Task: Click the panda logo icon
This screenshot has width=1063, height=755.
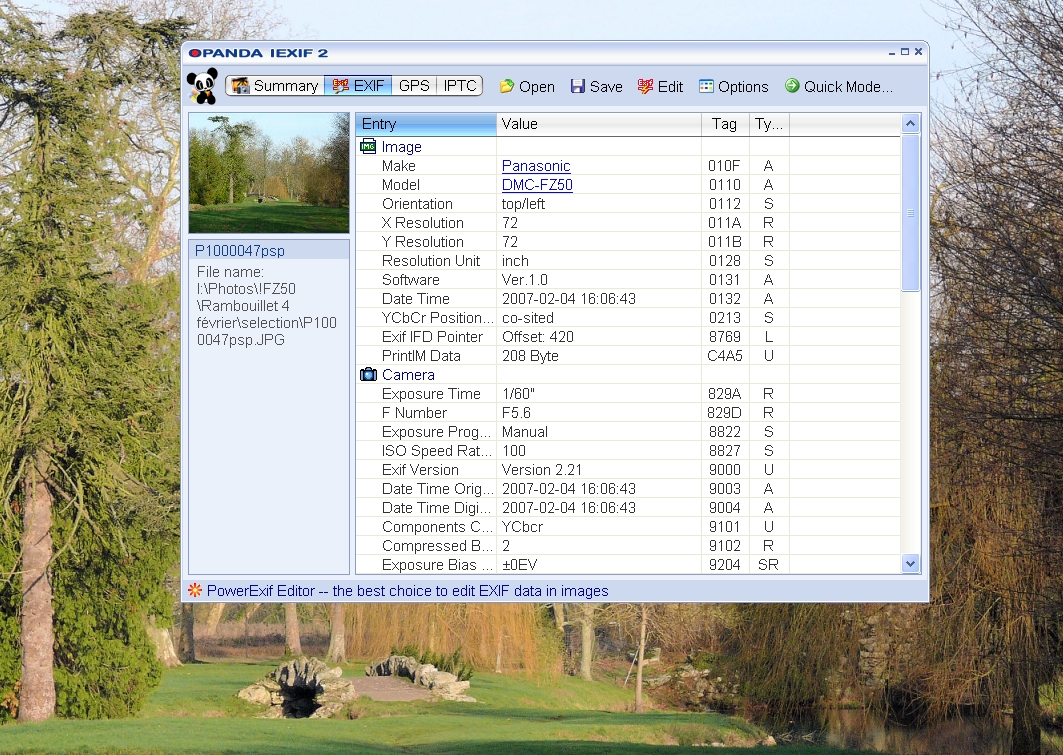Action: [203, 86]
